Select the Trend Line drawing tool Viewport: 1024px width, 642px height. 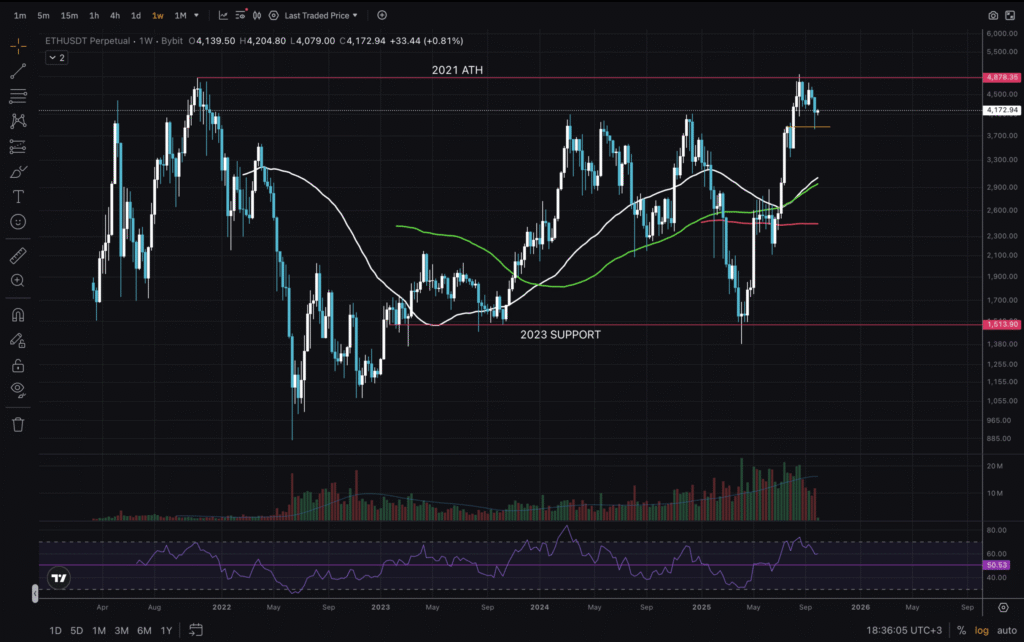click(18, 71)
